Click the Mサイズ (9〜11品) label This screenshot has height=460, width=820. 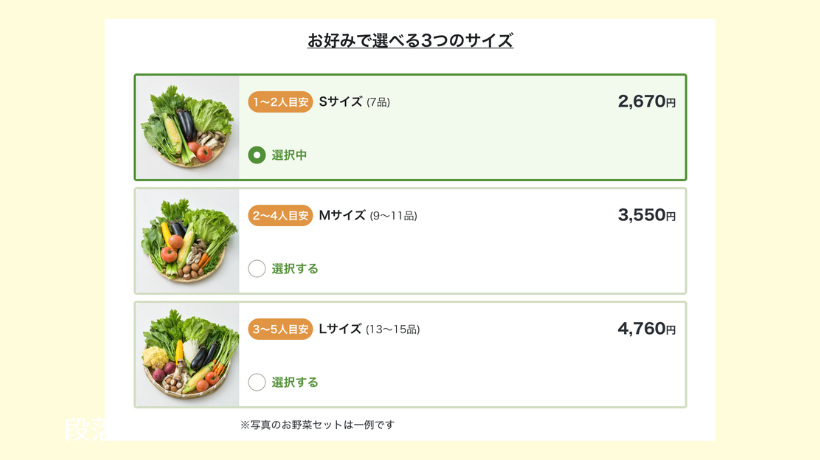tap(367, 215)
